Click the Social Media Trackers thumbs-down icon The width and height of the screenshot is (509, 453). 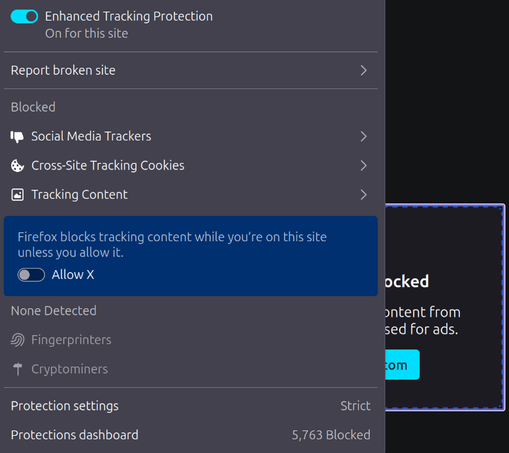(x=17, y=136)
